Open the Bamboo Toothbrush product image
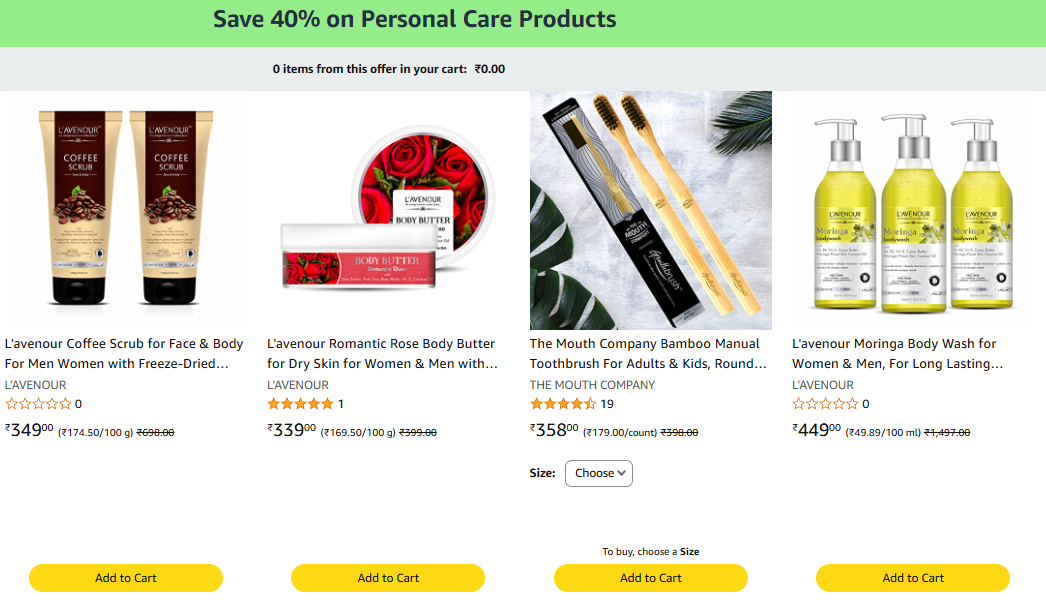 [x=650, y=210]
